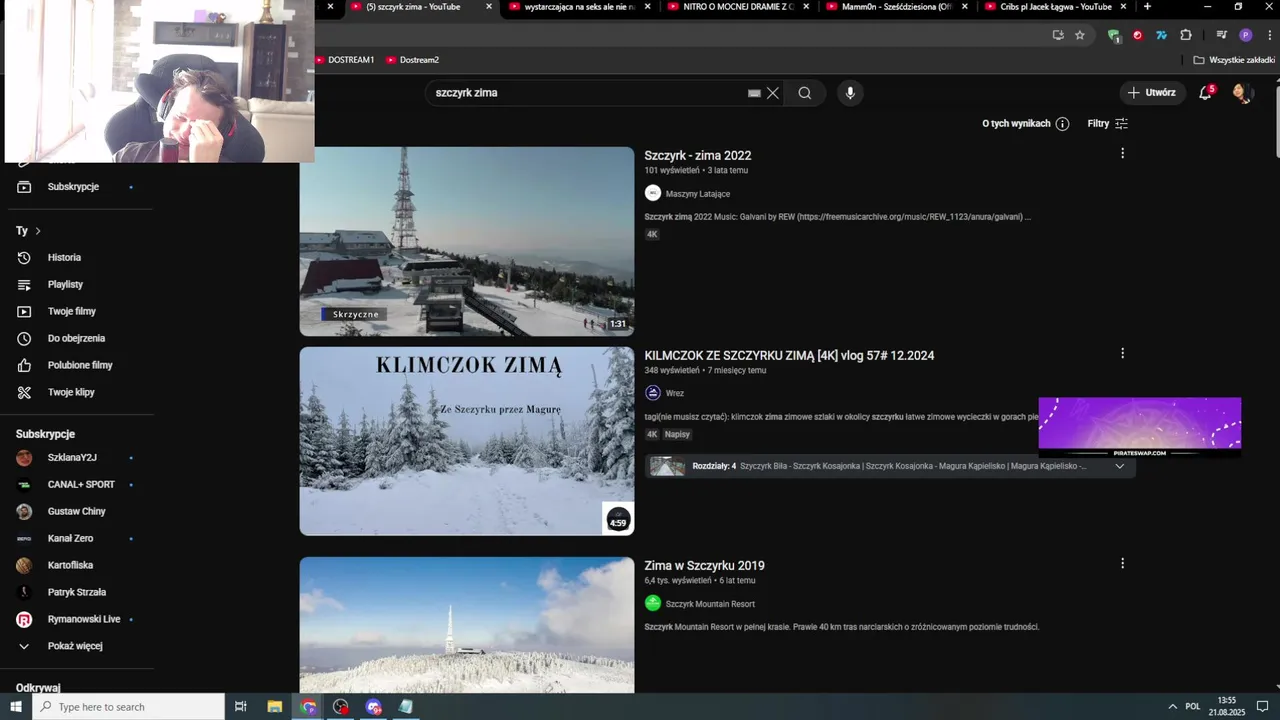This screenshot has width=1280, height=720.
Task: Switch to the Mamm0n tab
Action: [x=897, y=7]
